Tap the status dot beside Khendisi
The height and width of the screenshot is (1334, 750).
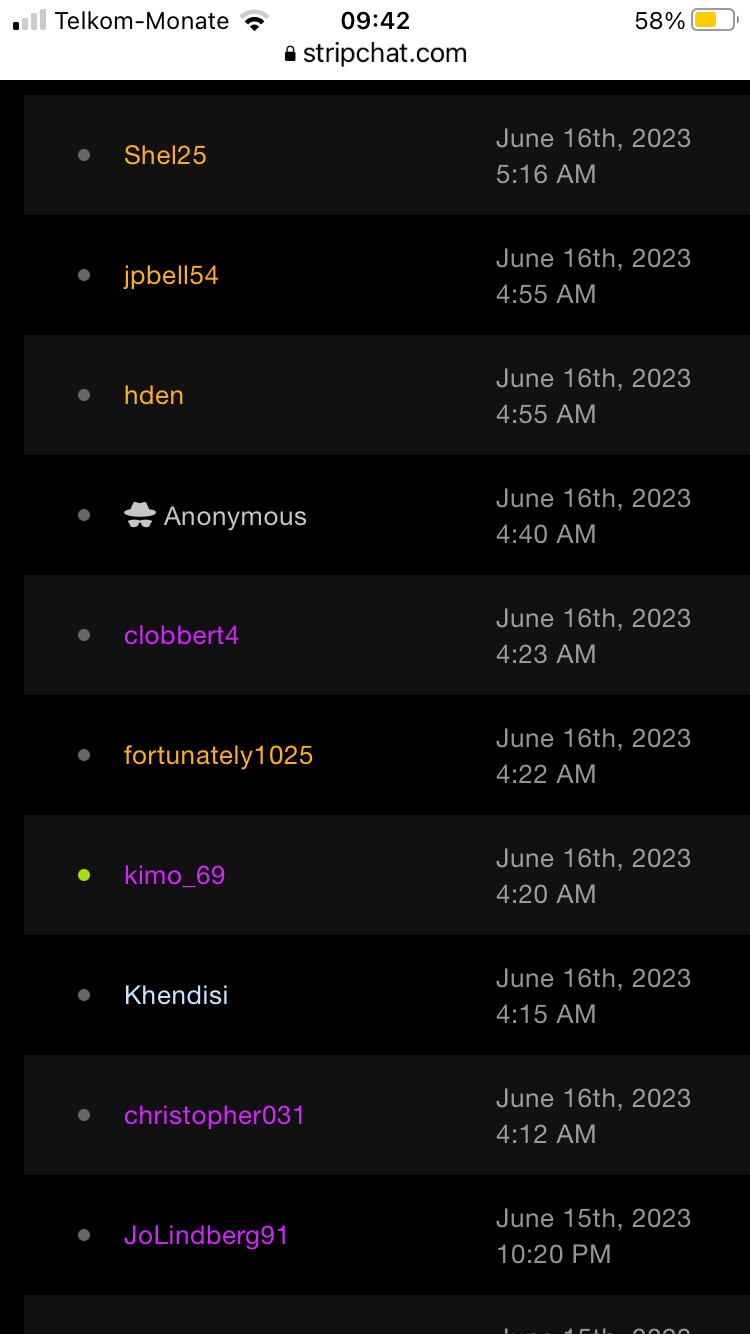(x=84, y=995)
